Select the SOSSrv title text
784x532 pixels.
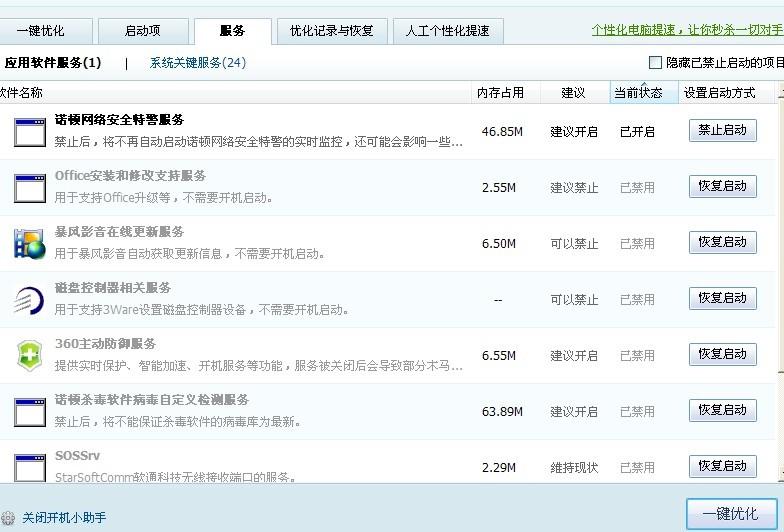pos(77,456)
